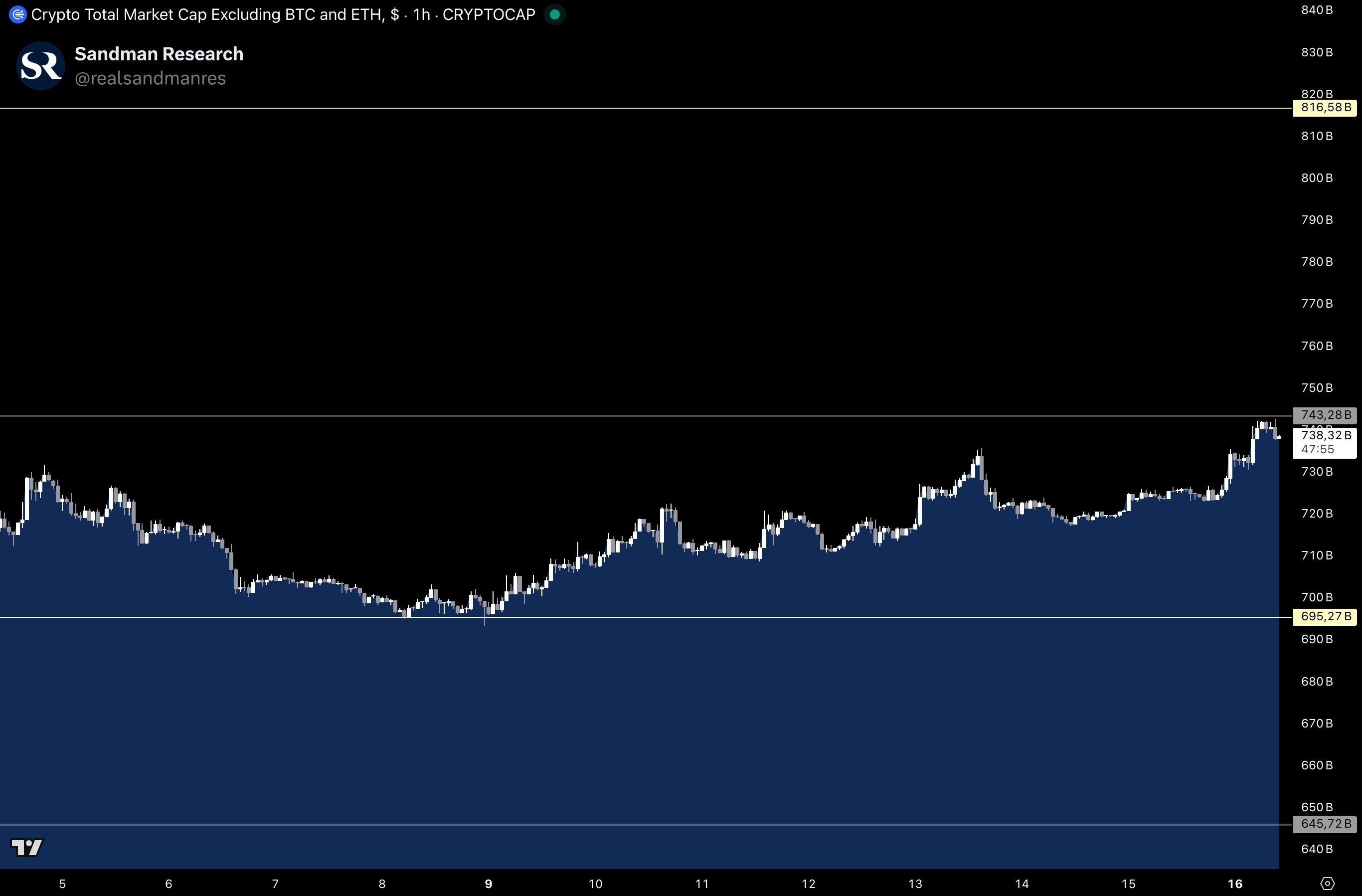Click the current price 738,32 B label
The height and width of the screenshot is (896, 1362).
point(1325,436)
